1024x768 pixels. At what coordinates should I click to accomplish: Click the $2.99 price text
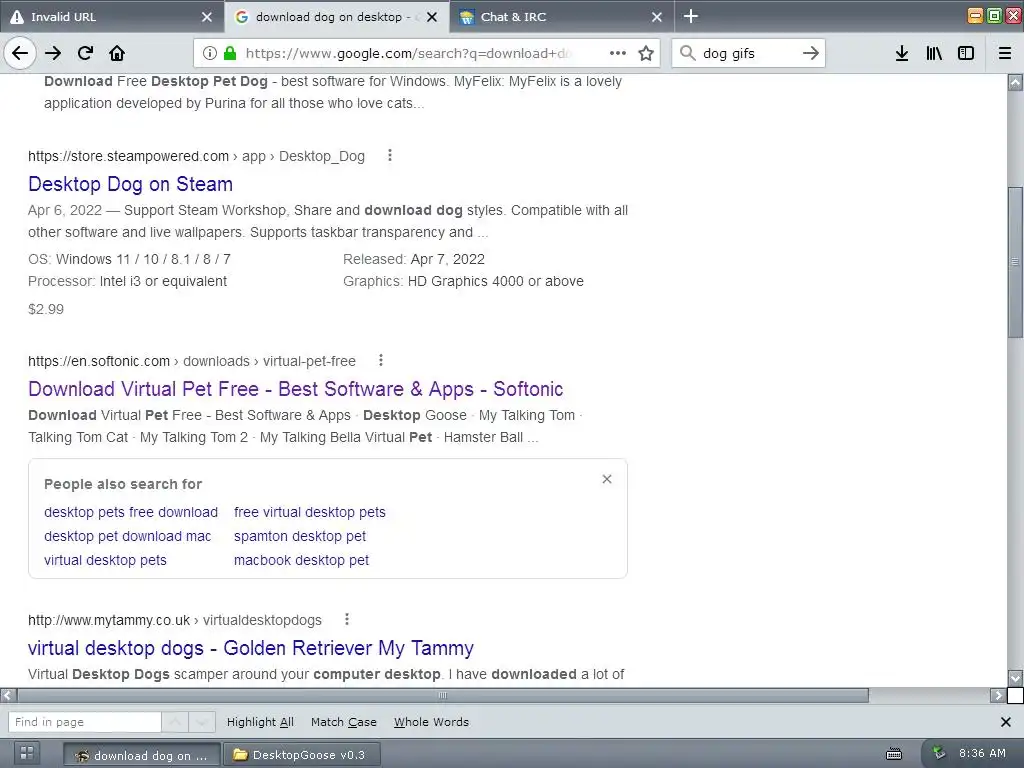[x=46, y=310]
